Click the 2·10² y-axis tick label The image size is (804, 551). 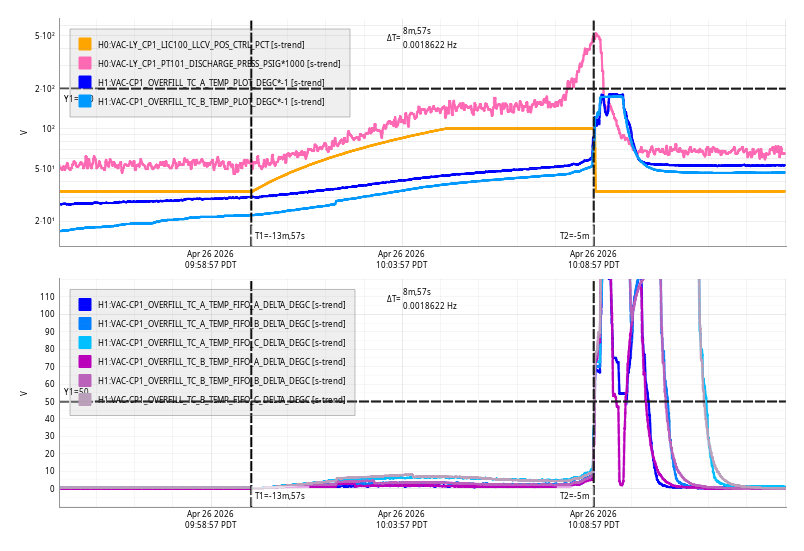pos(45,89)
